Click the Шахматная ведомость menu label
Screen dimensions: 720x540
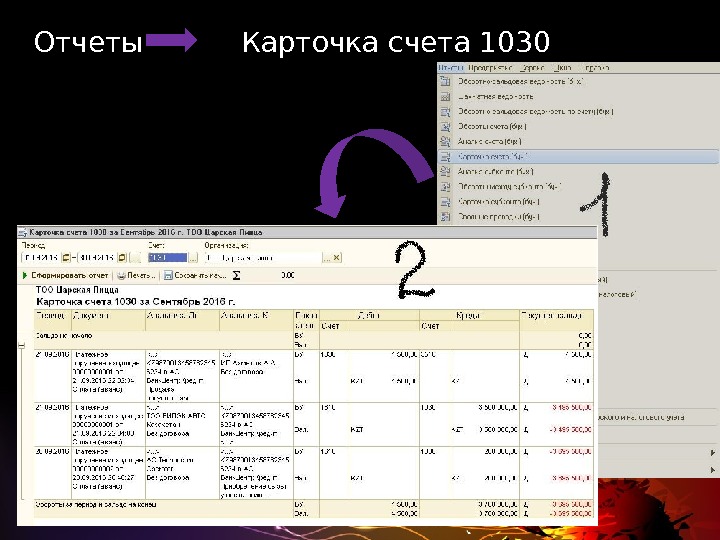point(496,96)
